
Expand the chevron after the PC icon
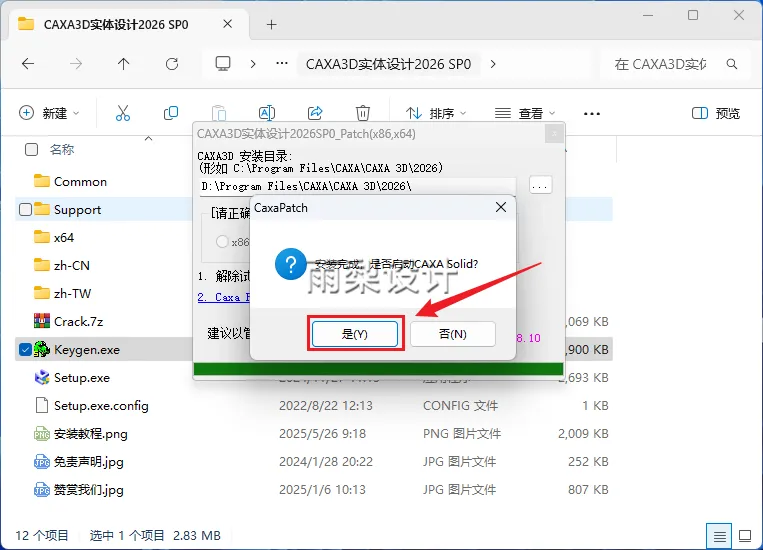(x=253, y=64)
